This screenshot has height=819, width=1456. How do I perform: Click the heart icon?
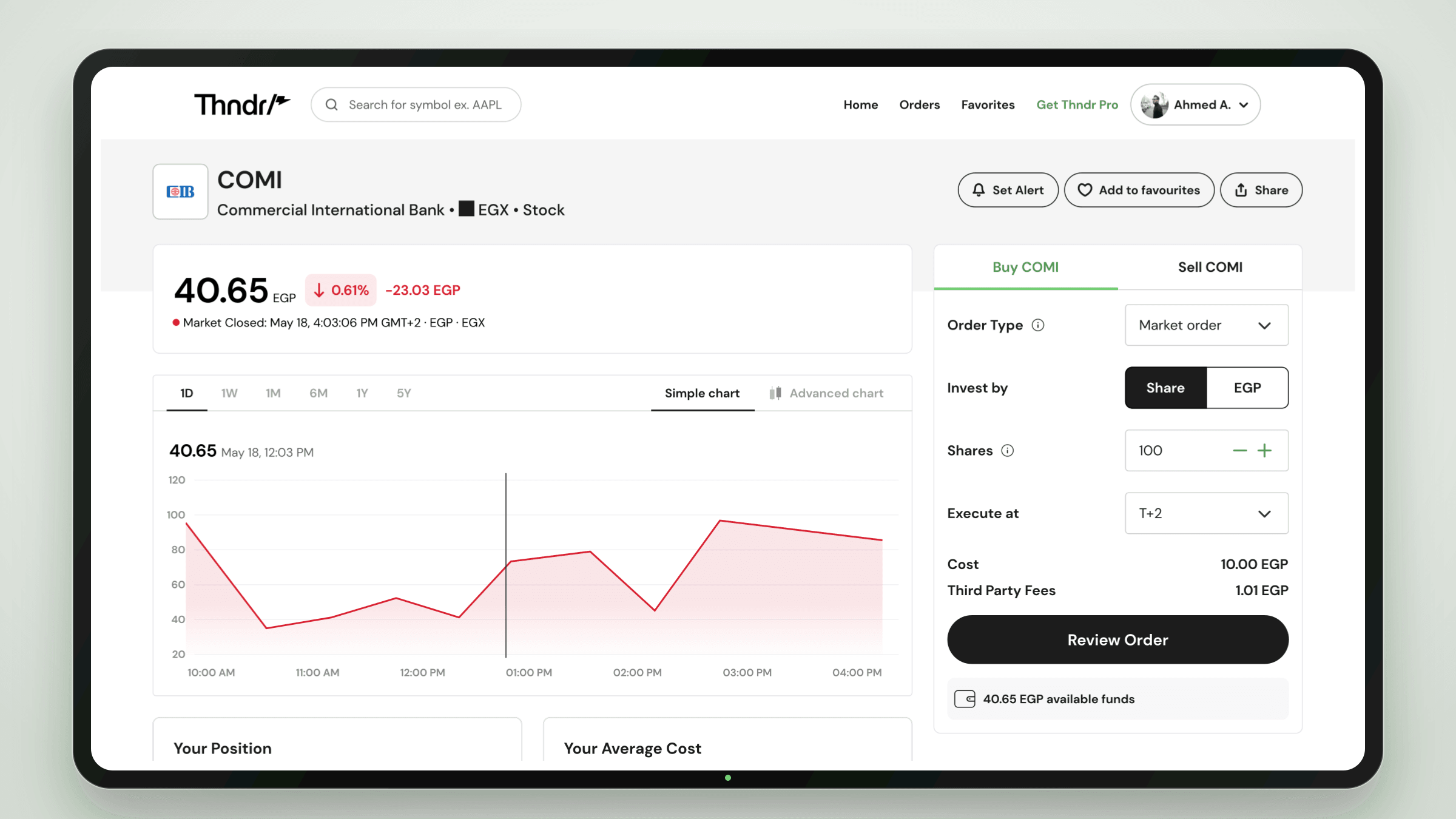pyautogui.click(x=1085, y=190)
